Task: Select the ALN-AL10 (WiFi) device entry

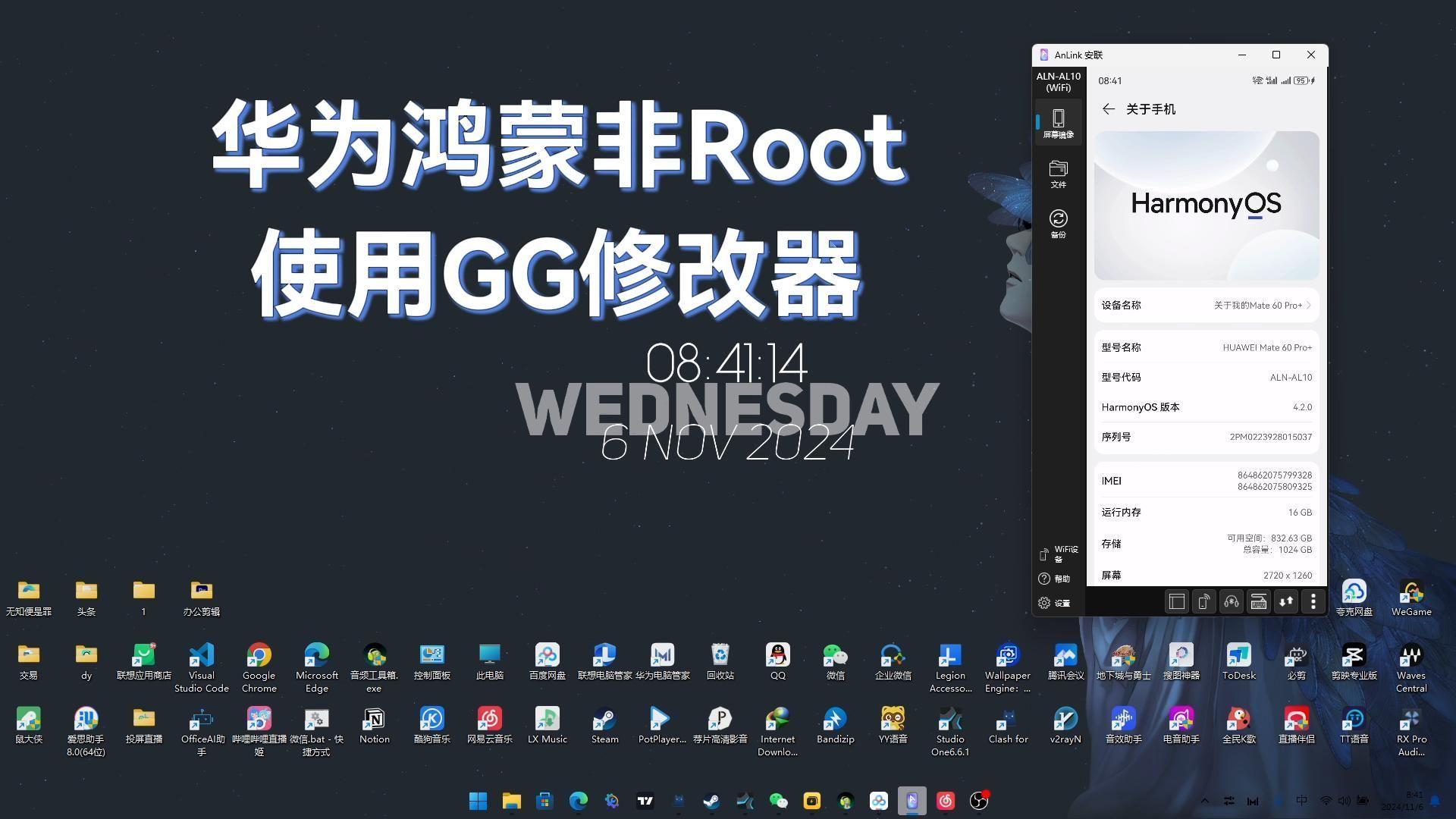Action: pyautogui.click(x=1058, y=82)
